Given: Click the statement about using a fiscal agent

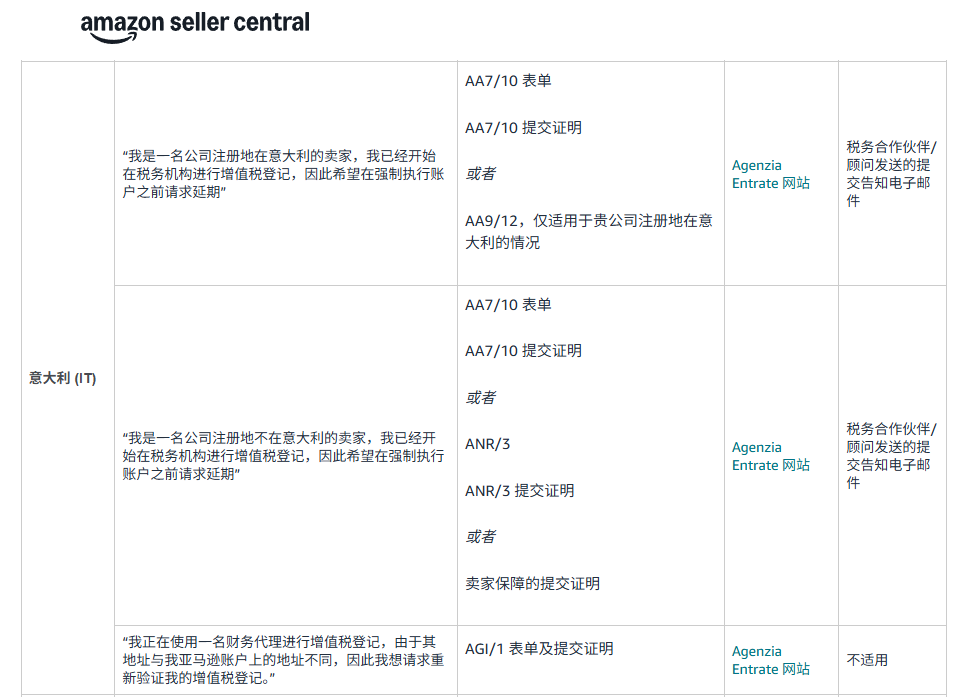Looking at the screenshot, I should pyautogui.click(x=283, y=660).
